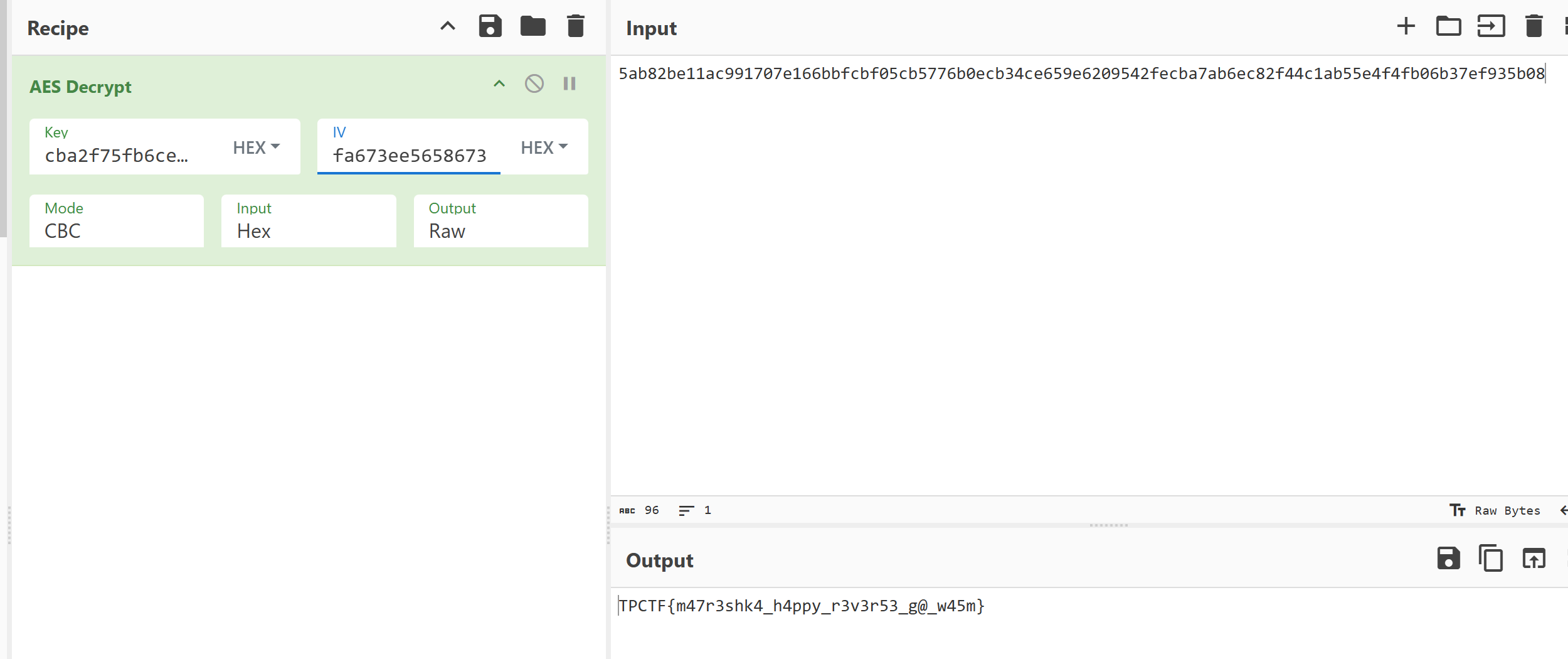
Task: Click the Input pane heading
Action: click(651, 28)
